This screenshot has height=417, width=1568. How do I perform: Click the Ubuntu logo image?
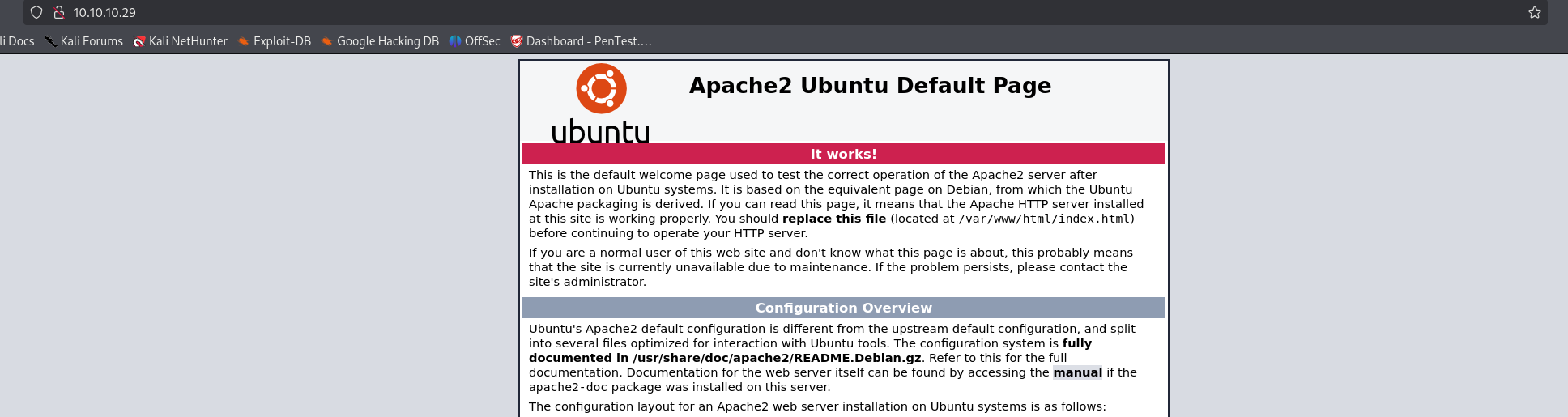(601, 104)
